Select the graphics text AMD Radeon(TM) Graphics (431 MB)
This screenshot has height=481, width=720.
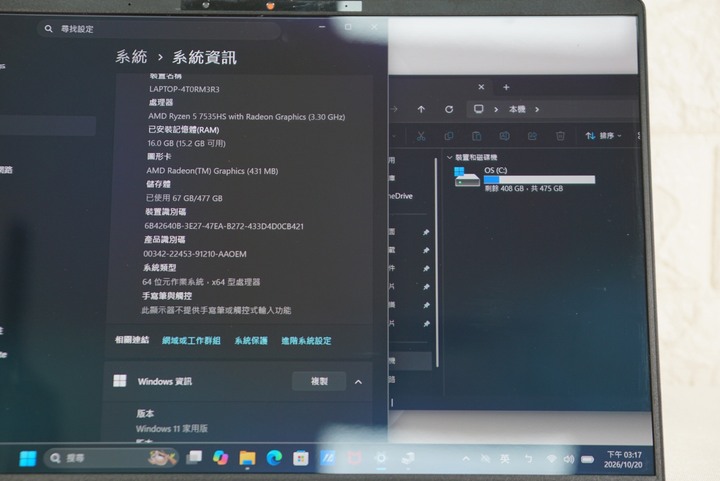[x=212, y=171]
